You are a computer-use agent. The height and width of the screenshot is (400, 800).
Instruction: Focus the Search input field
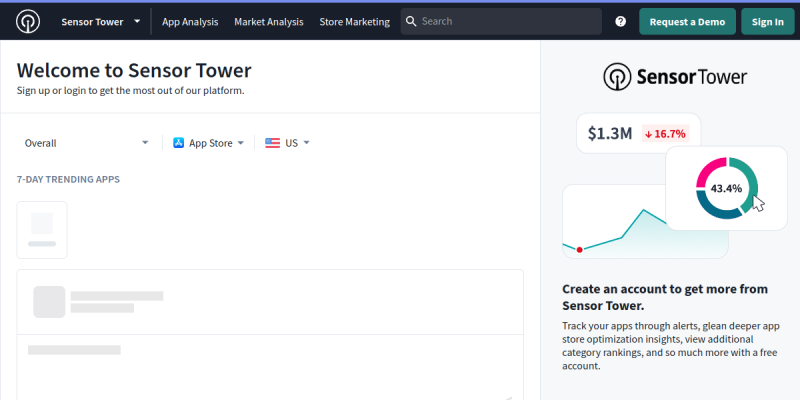[x=501, y=21]
